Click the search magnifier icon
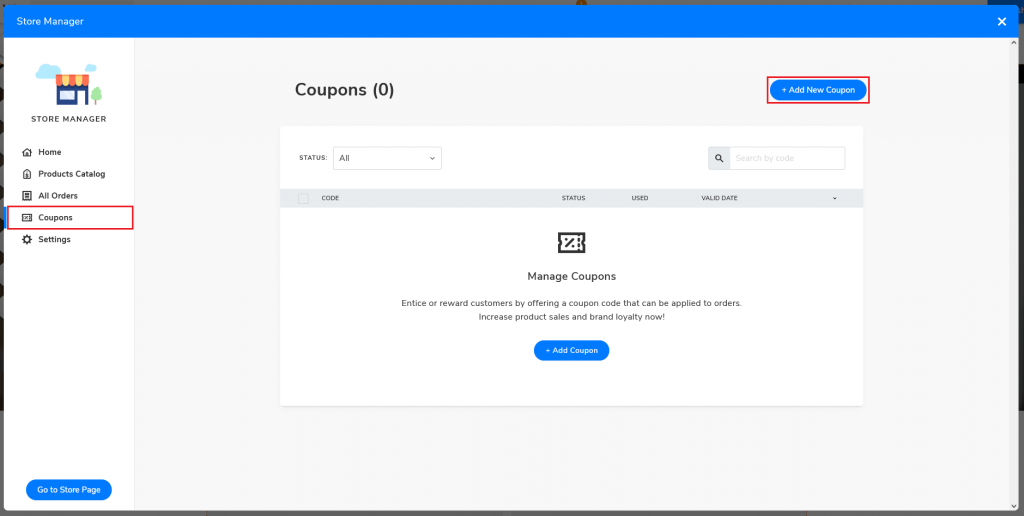The height and width of the screenshot is (516, 1024). 719,158
